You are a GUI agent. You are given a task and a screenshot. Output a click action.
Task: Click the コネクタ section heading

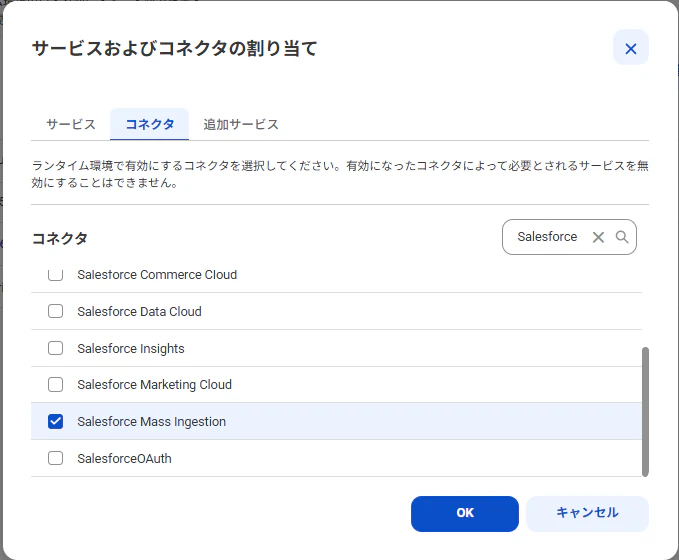click(x=60, y=238)
